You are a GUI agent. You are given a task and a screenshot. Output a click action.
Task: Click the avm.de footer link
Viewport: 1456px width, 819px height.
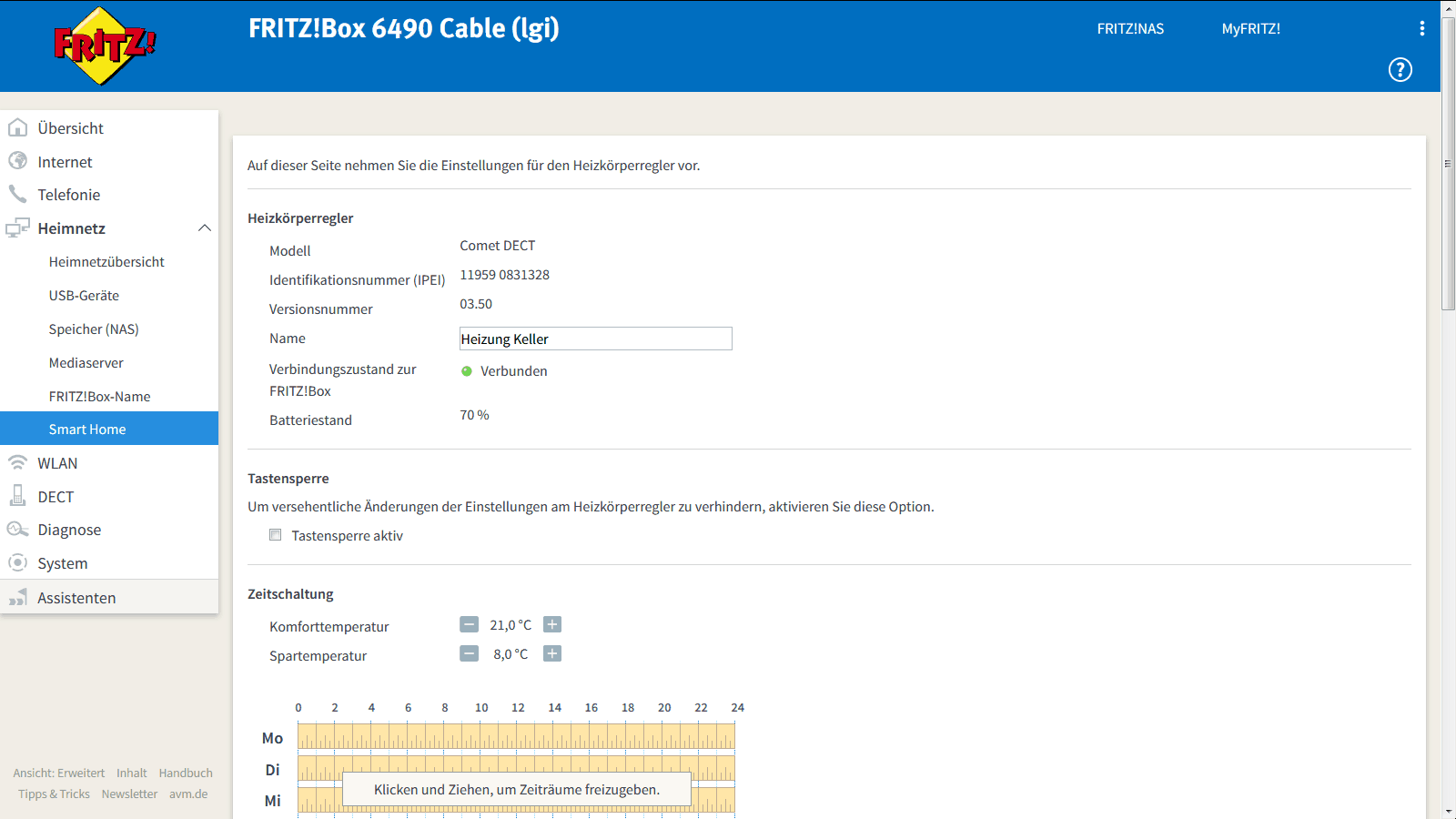[188, 794]
